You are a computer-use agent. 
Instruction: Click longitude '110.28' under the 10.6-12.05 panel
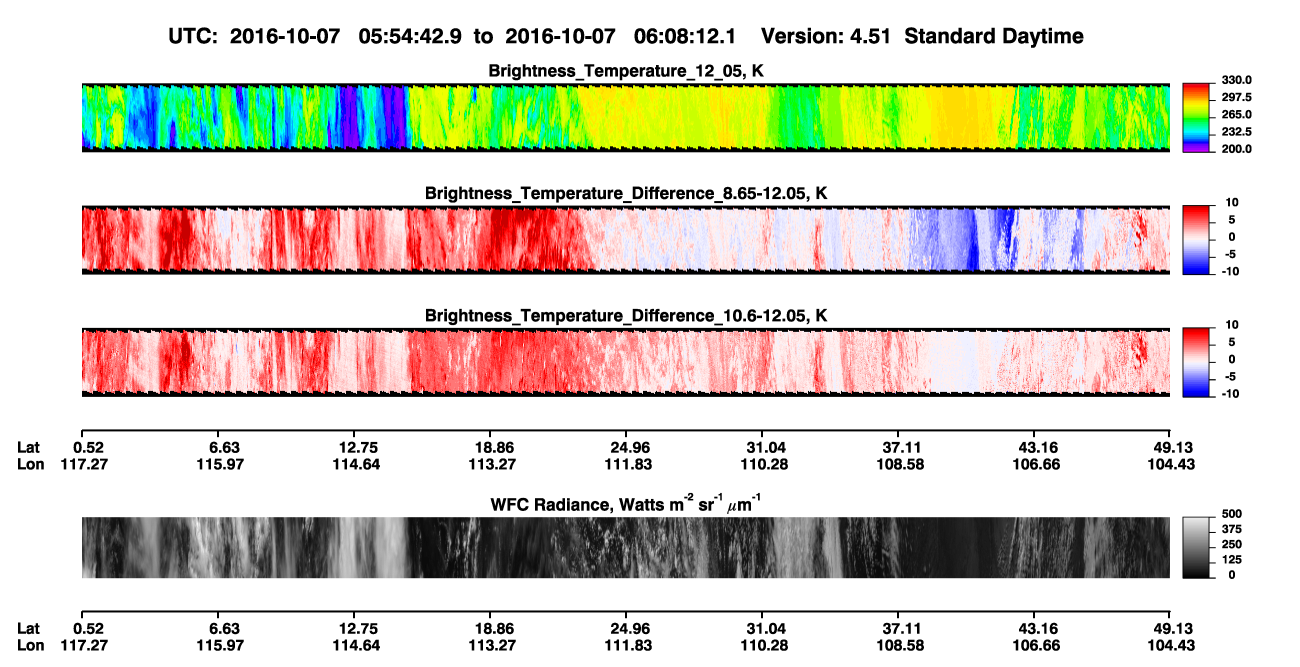(762, 464)
